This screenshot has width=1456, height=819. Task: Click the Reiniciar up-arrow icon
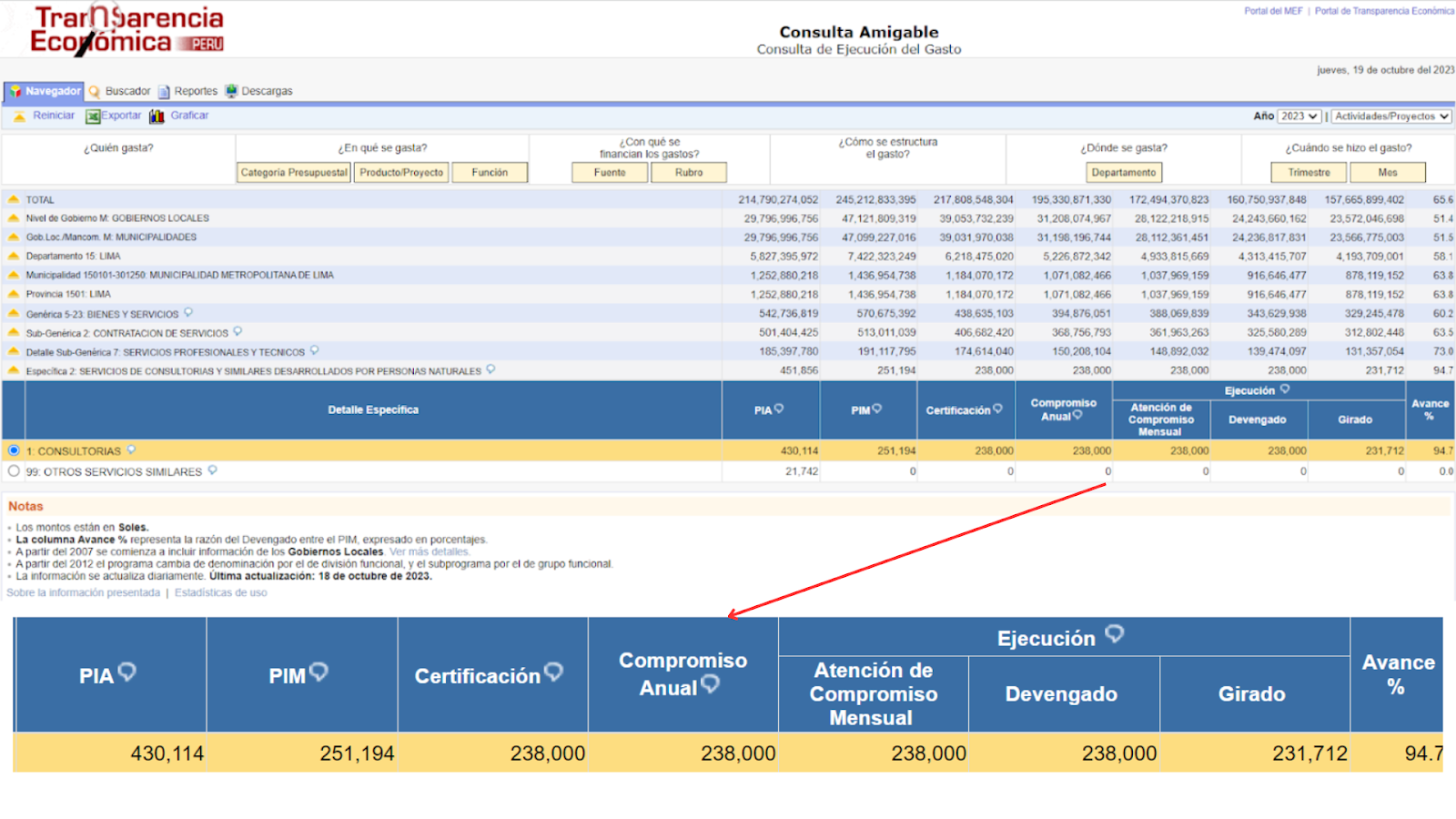(20, 116)
